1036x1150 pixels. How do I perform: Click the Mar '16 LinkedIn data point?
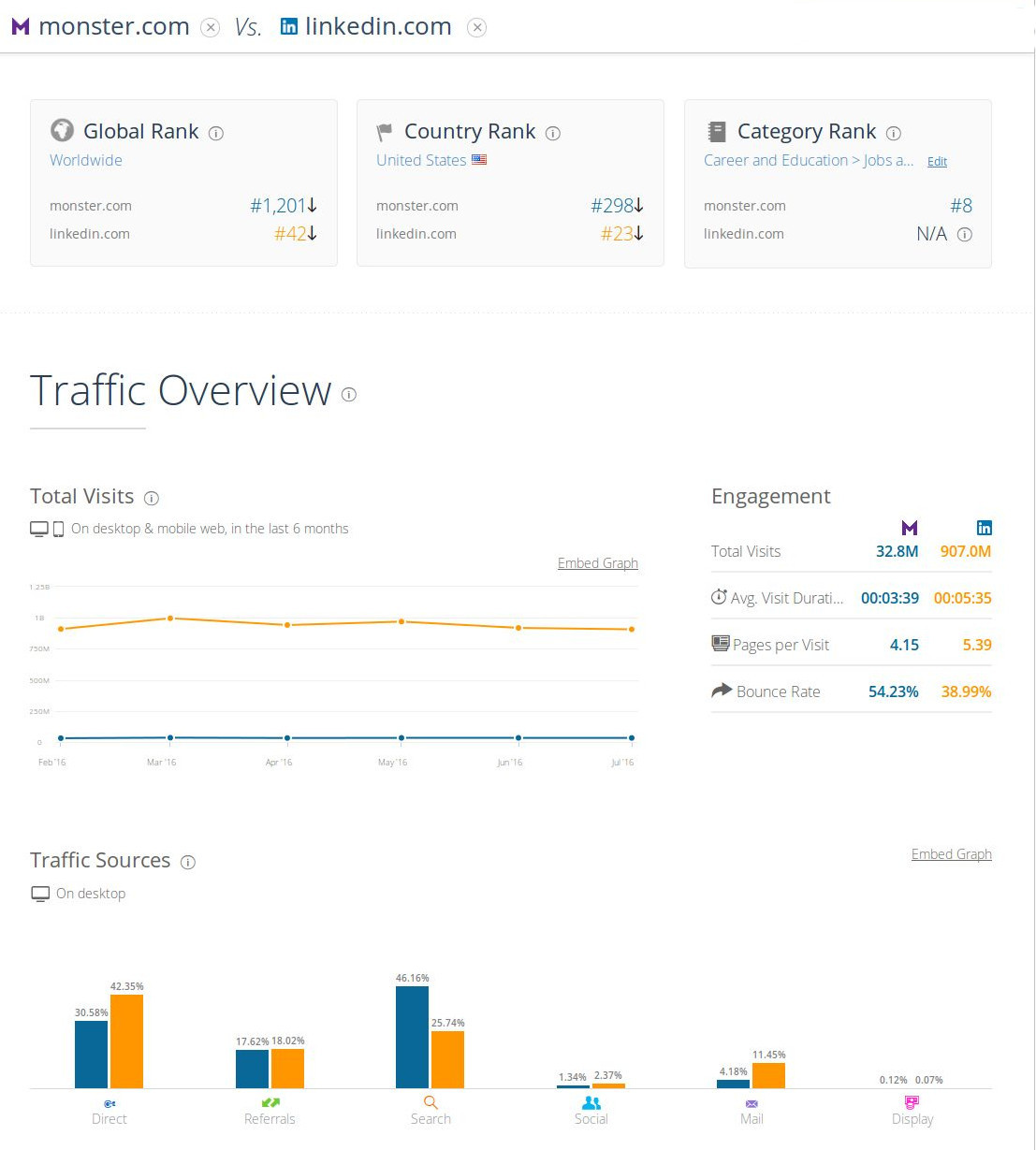[170, 618]
